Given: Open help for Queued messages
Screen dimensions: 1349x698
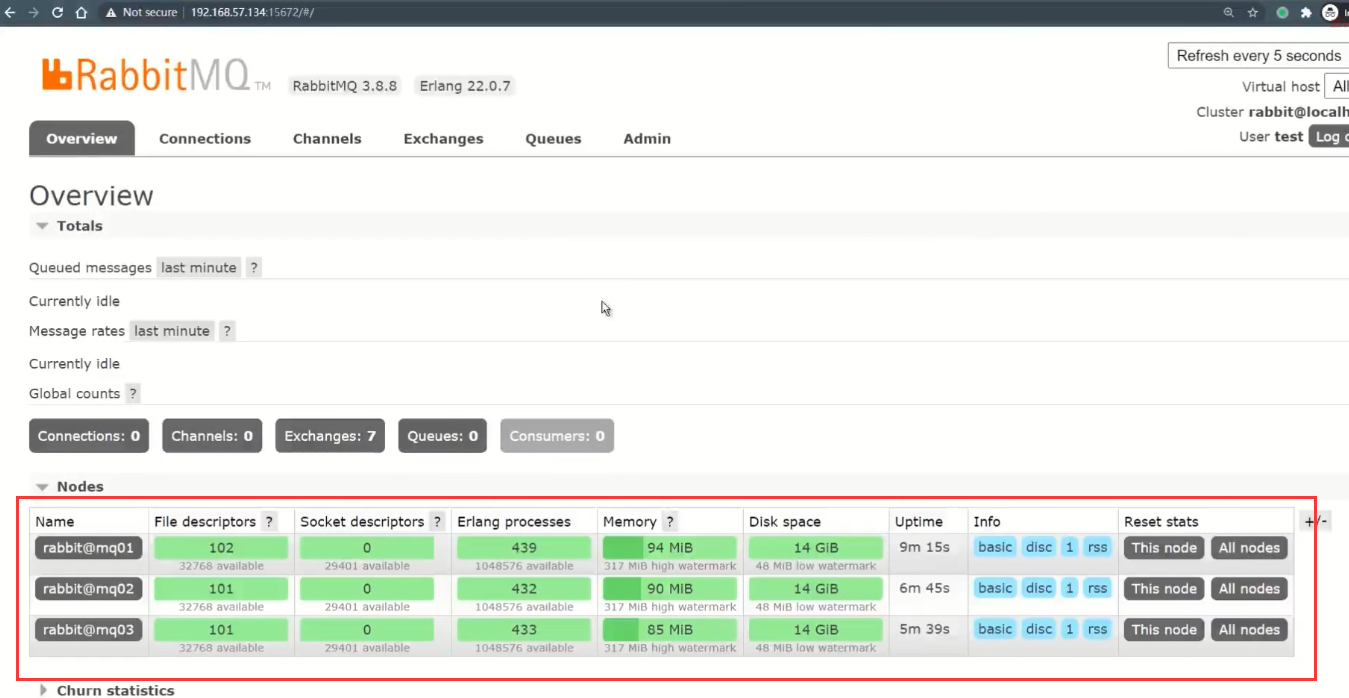Looking at the screenshot, I should click(x=254, y=268).
